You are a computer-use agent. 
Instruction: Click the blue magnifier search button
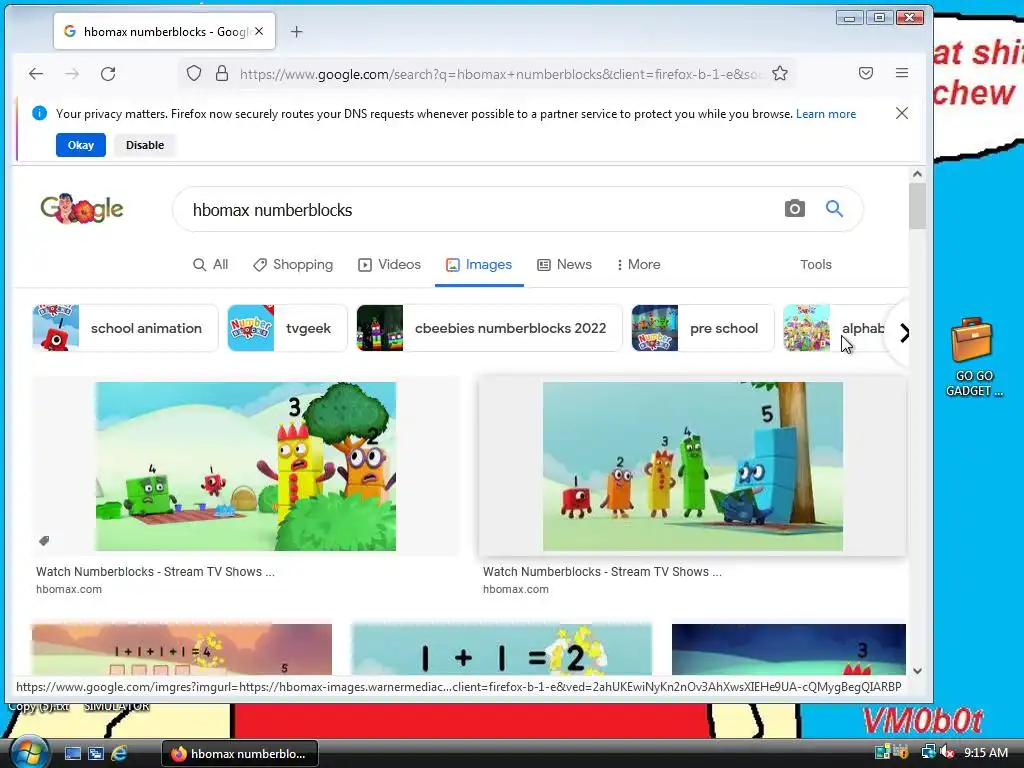834,208
